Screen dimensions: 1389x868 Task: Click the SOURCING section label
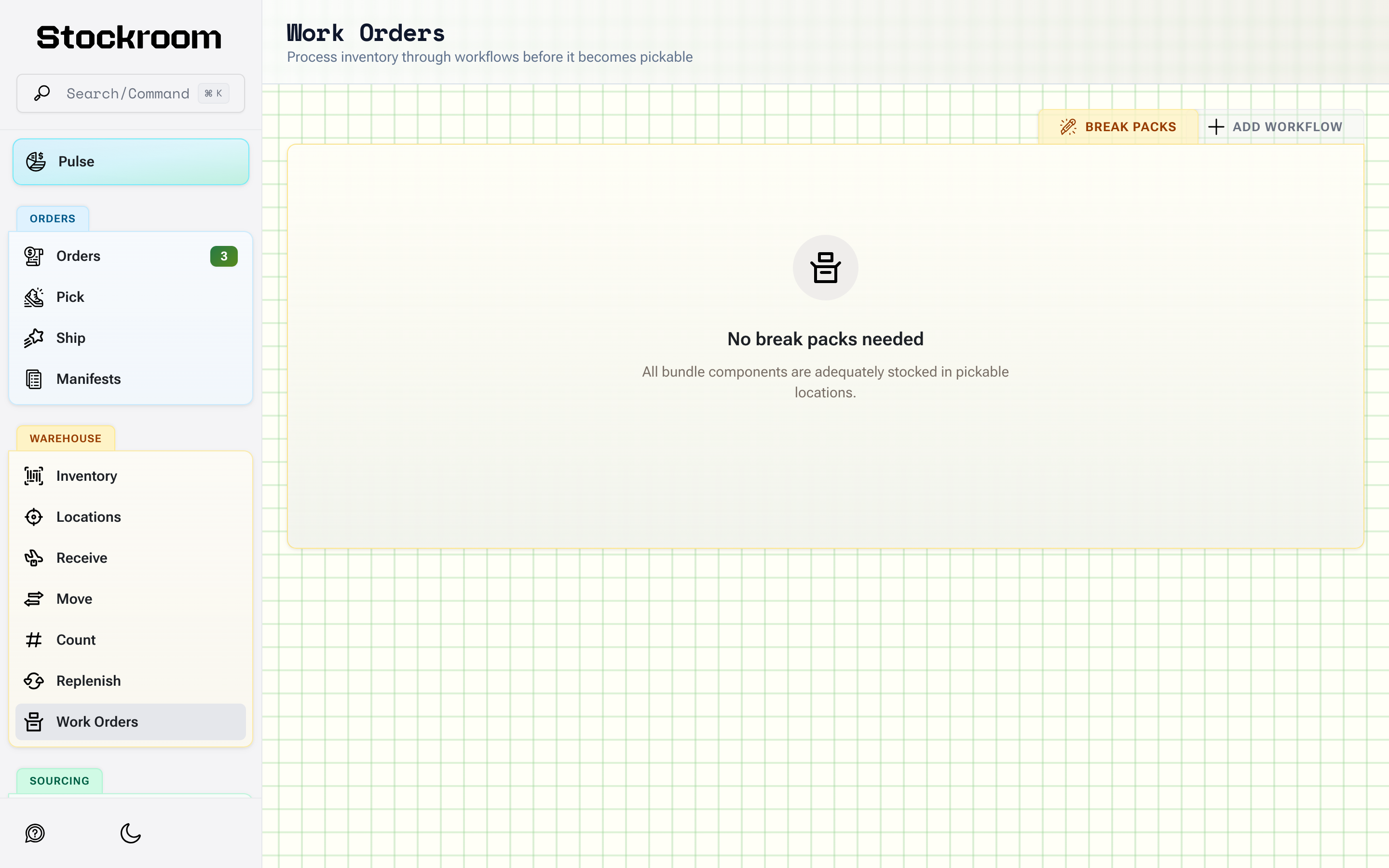(x=60, y=781)
